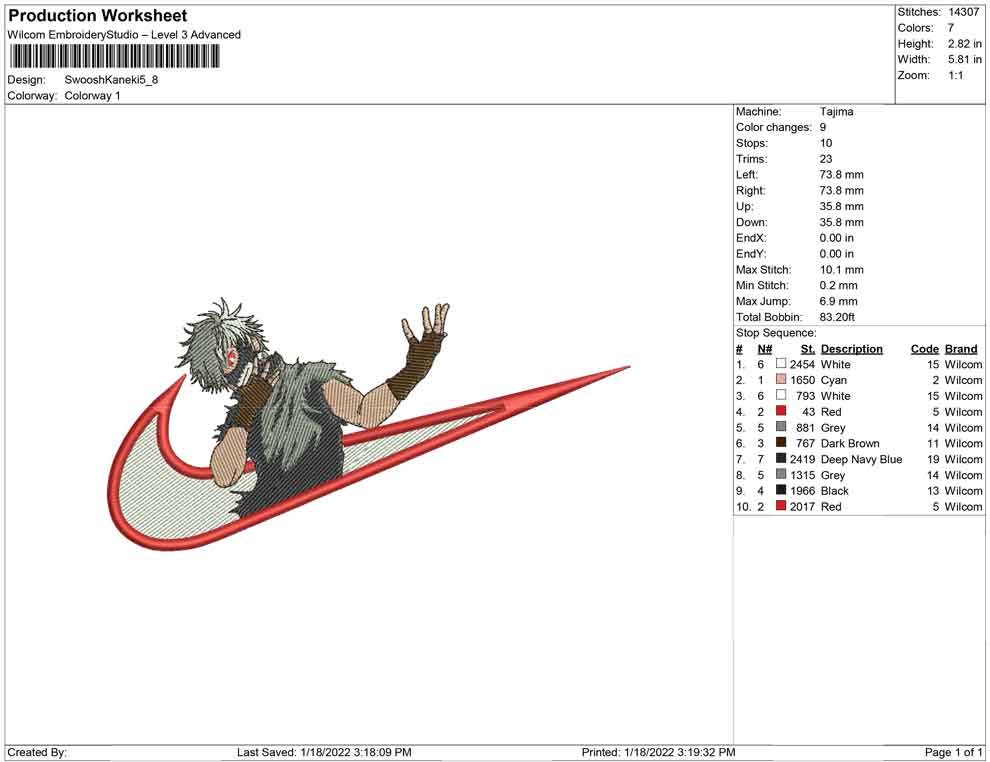Click the embroidery design preview image
This screenshot has height=762, width=990.
pos(369,424)
